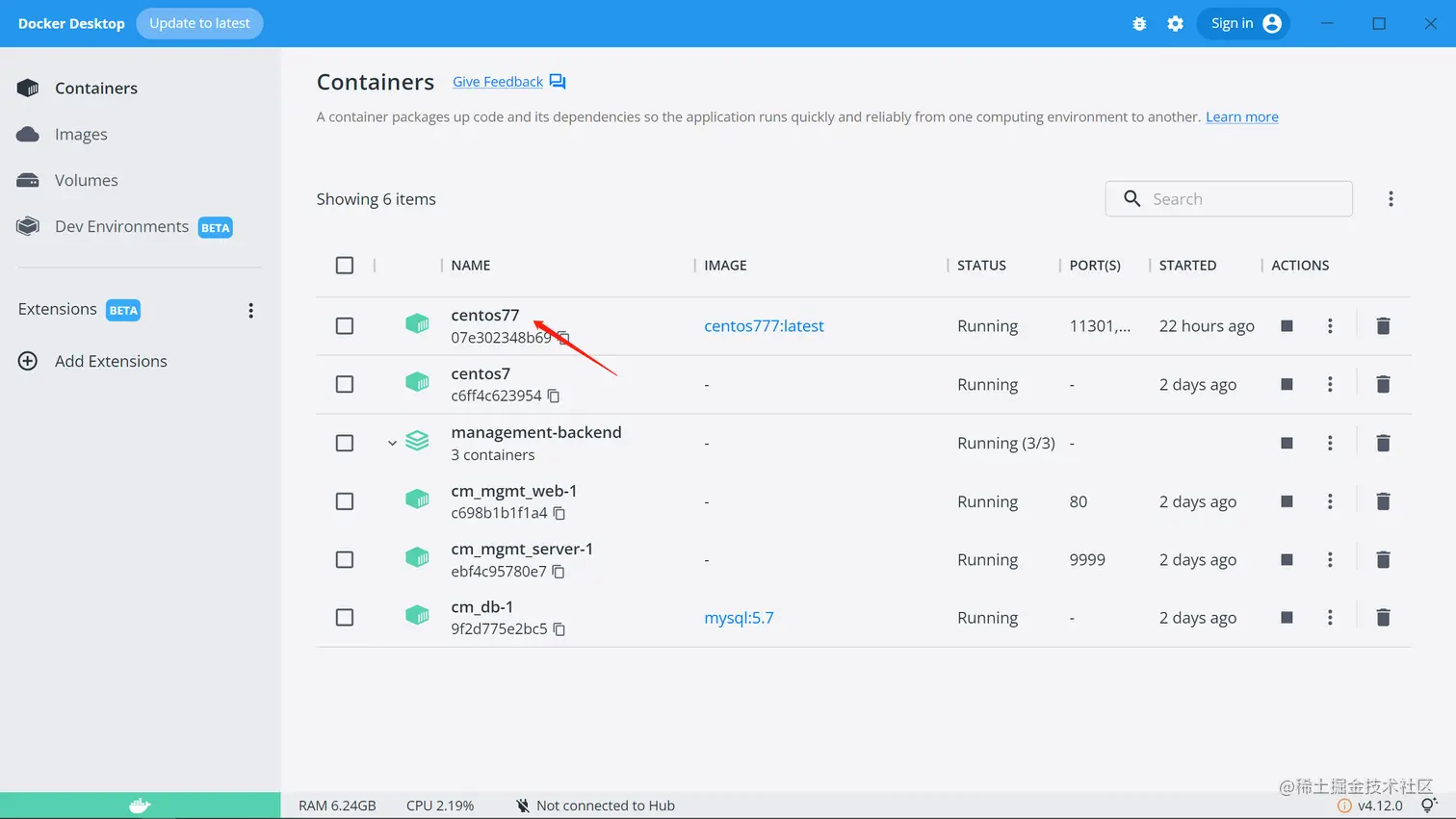Delete the cm_mgmt_web-1 container
1456x819 pixels.
pos(1383,501)
